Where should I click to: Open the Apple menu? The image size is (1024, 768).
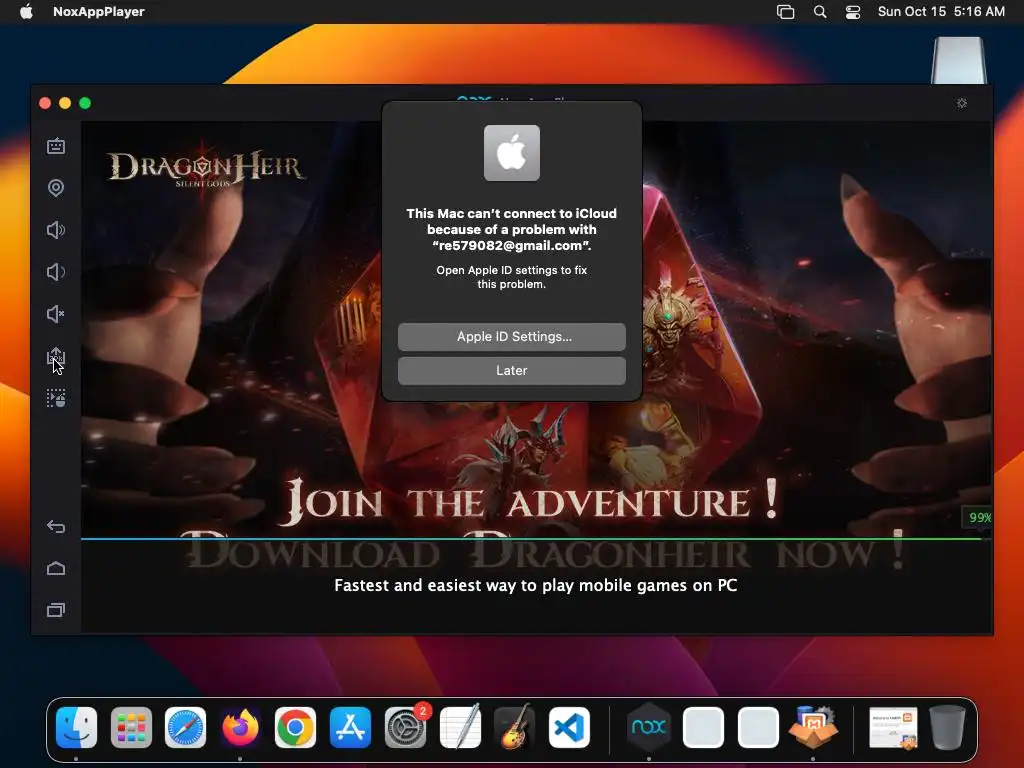click(26, 12)
